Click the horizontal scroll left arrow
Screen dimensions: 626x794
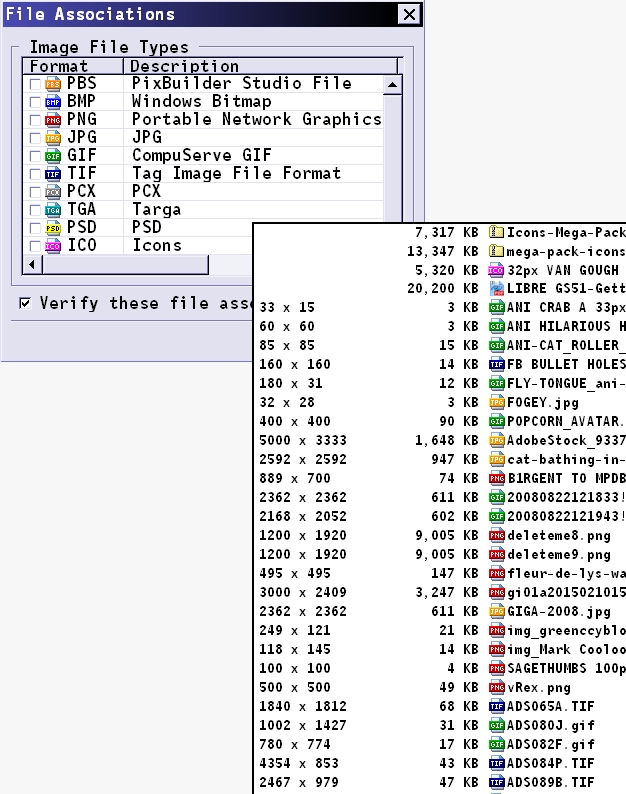tap(32, 264)
